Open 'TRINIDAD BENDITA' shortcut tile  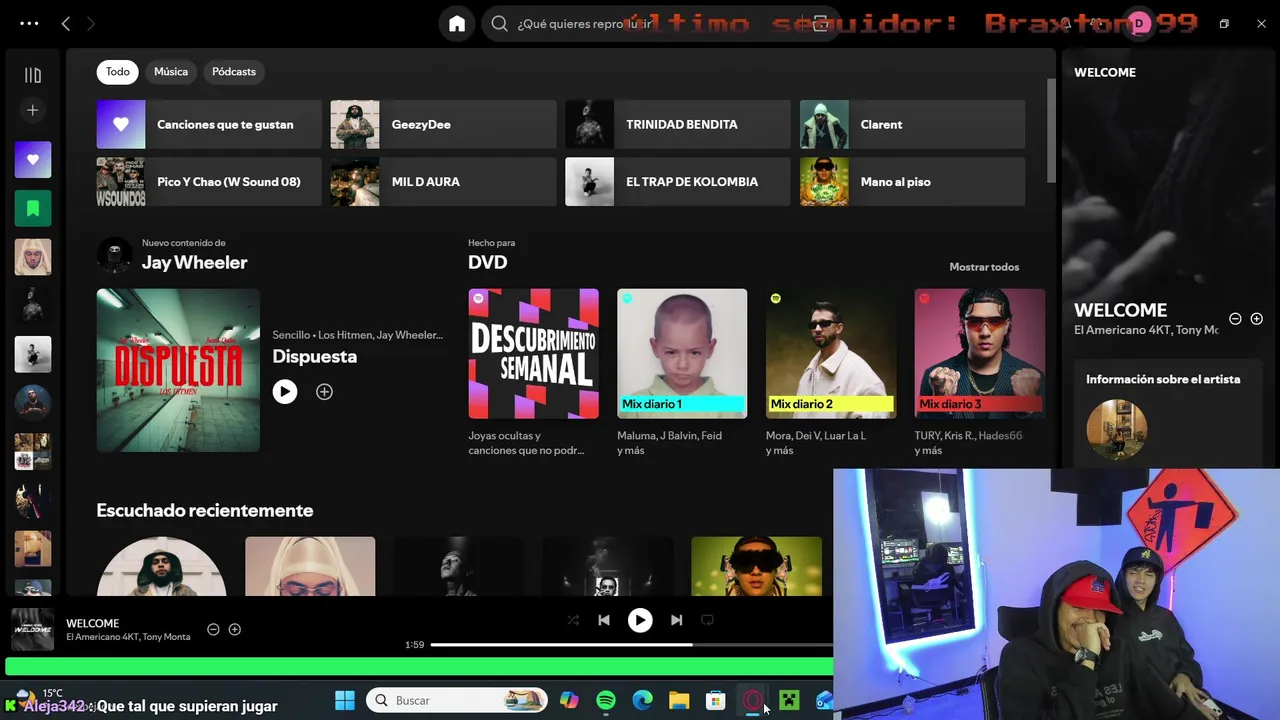(678, 125)
